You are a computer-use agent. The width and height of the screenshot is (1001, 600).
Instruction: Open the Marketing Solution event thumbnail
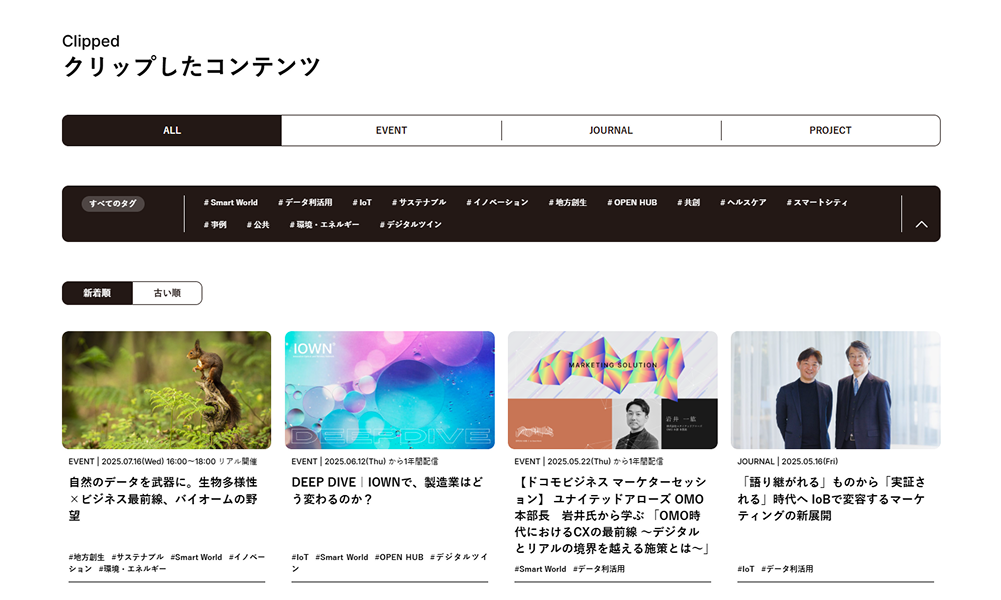612,390
